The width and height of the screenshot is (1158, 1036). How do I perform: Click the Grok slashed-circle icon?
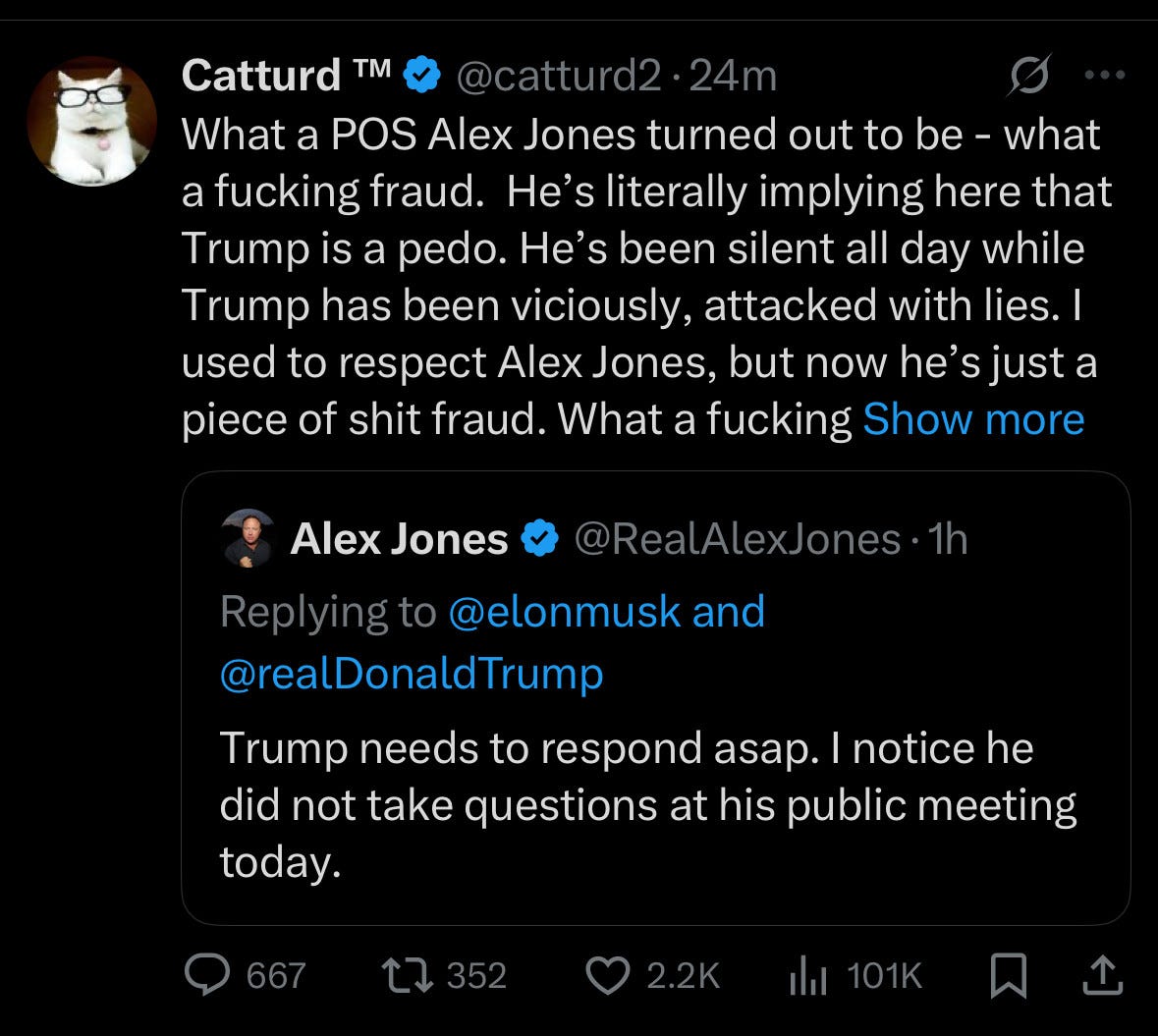click(x=1028, y=76)
